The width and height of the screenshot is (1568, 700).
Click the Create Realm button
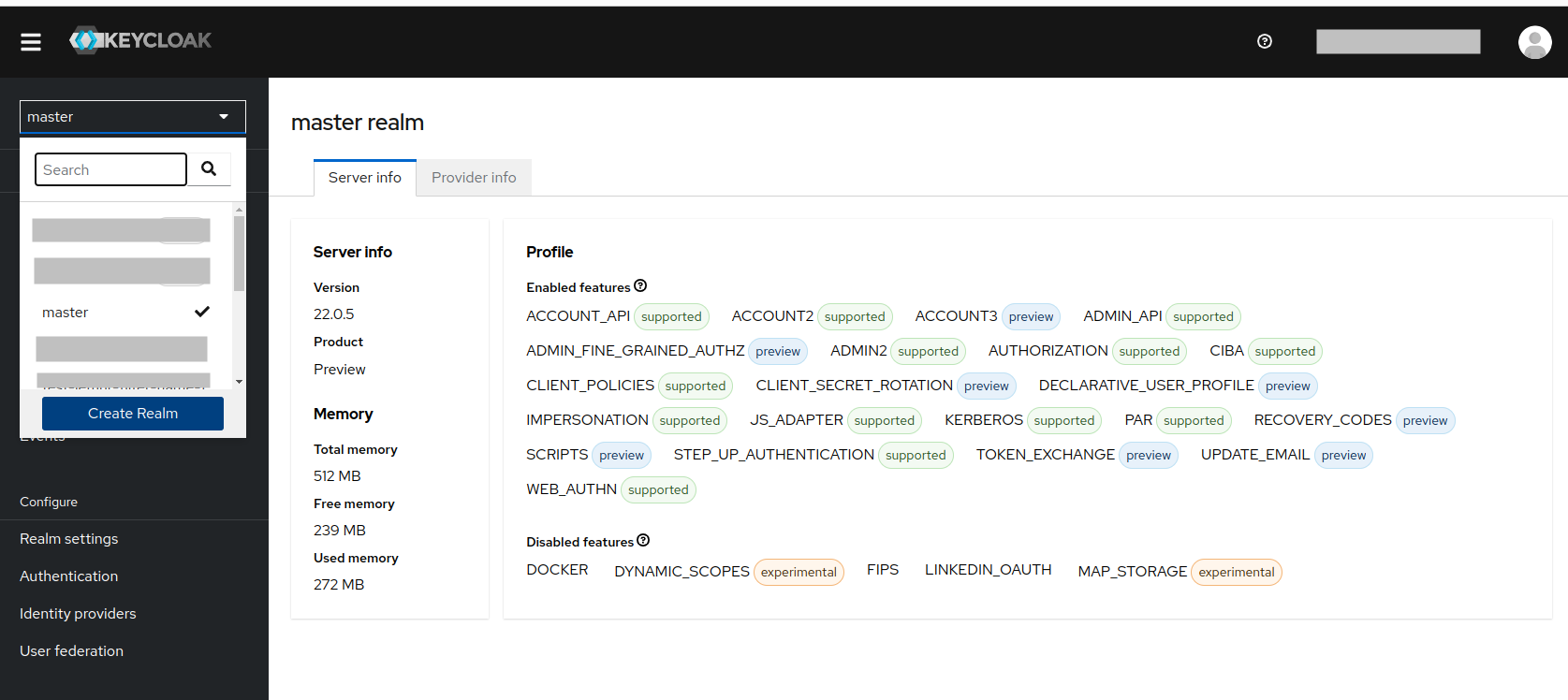[x=133, y=414]
